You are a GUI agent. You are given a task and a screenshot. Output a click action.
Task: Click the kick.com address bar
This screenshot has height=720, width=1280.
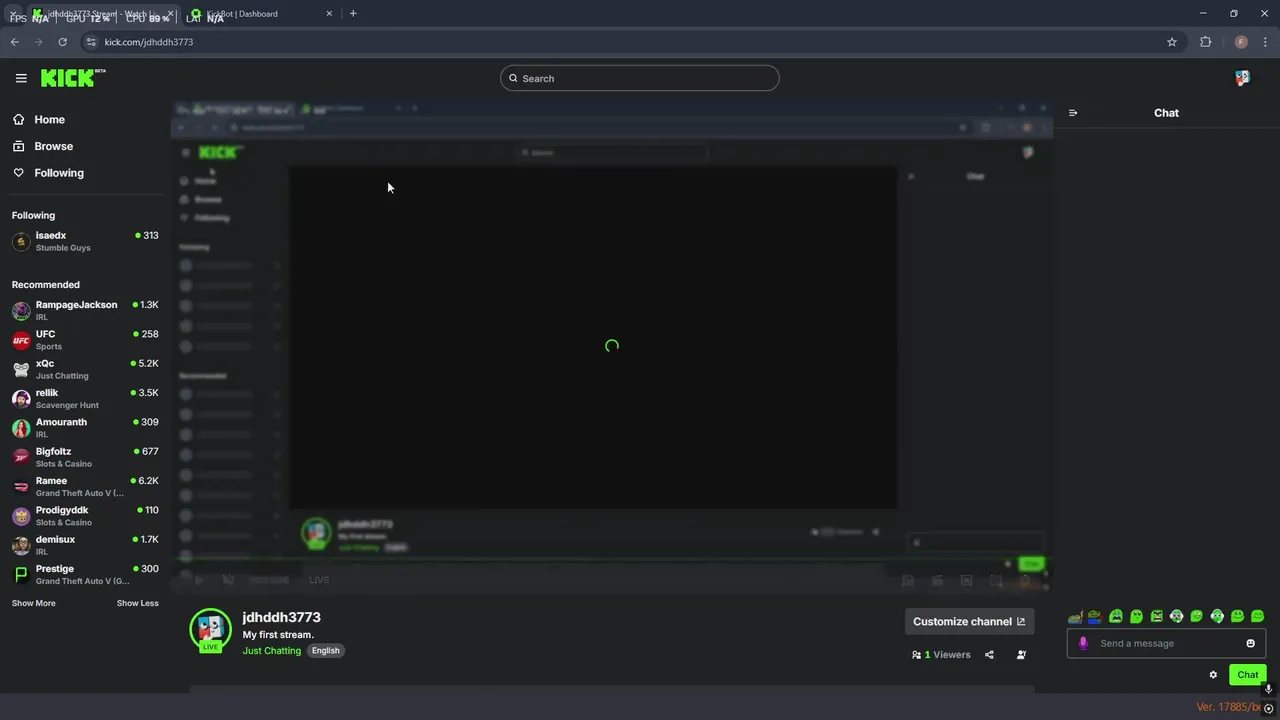click(x=630, y=42)
